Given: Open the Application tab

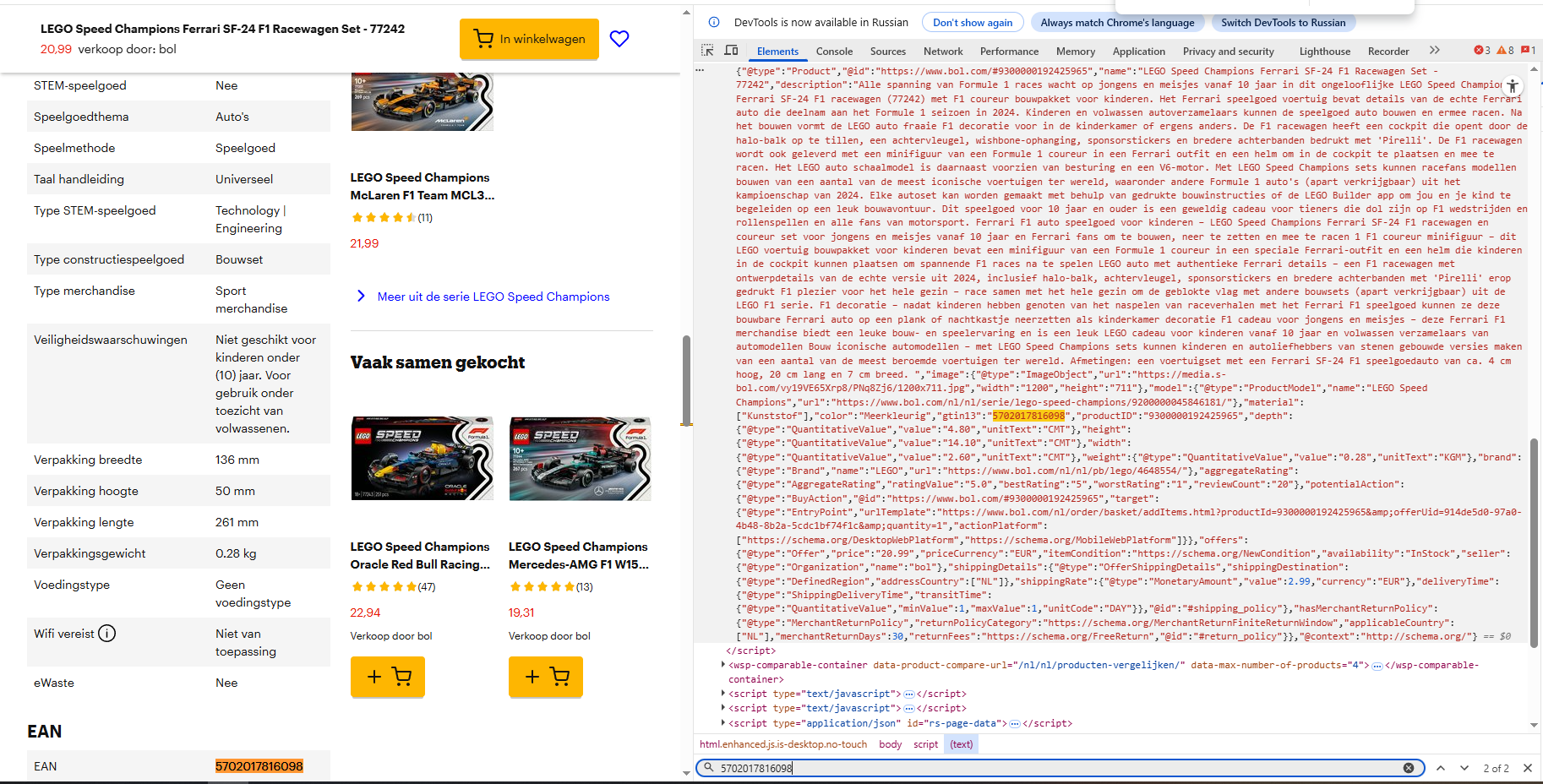Looking at the screenshot, I should tap(1138, 52).
